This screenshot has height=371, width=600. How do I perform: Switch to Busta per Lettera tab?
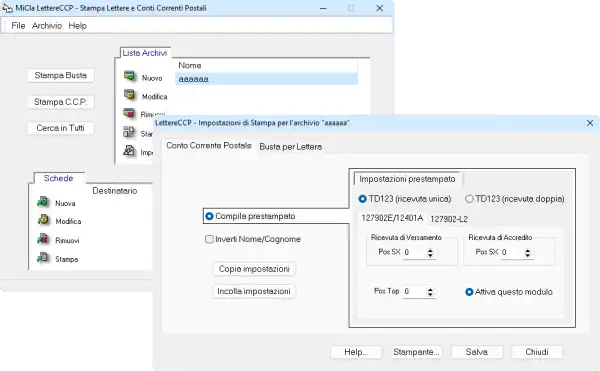click(290, 147)
